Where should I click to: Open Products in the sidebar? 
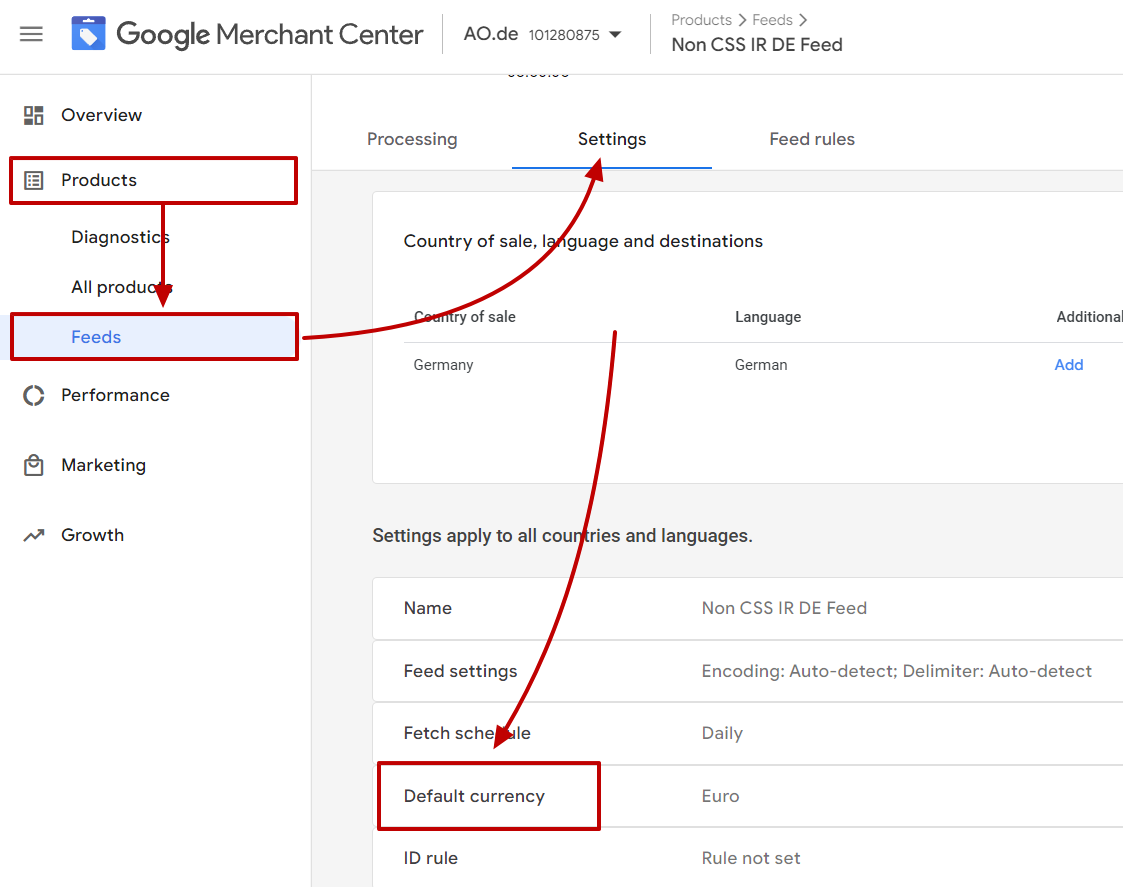(99, 180)
